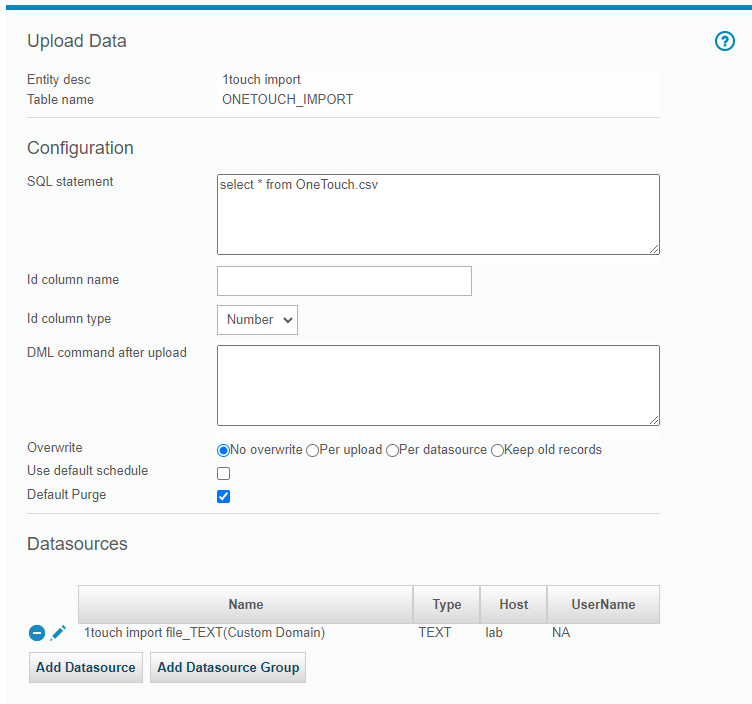Click into the SQL statement text area
The height and width of the screenshot is (704, 752).
[437, 214]
